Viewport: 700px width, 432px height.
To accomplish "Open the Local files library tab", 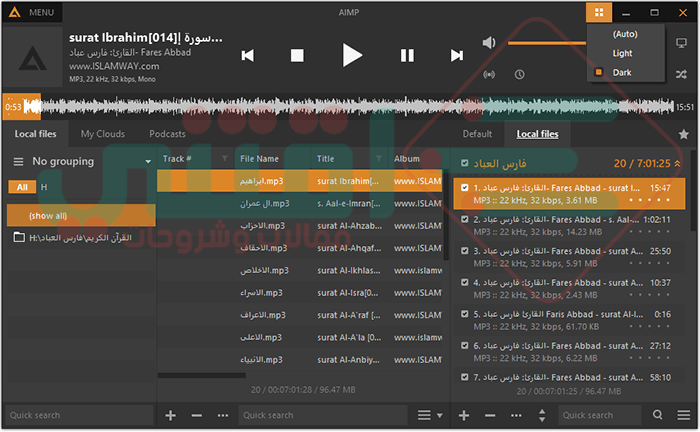I will [35, 134].
